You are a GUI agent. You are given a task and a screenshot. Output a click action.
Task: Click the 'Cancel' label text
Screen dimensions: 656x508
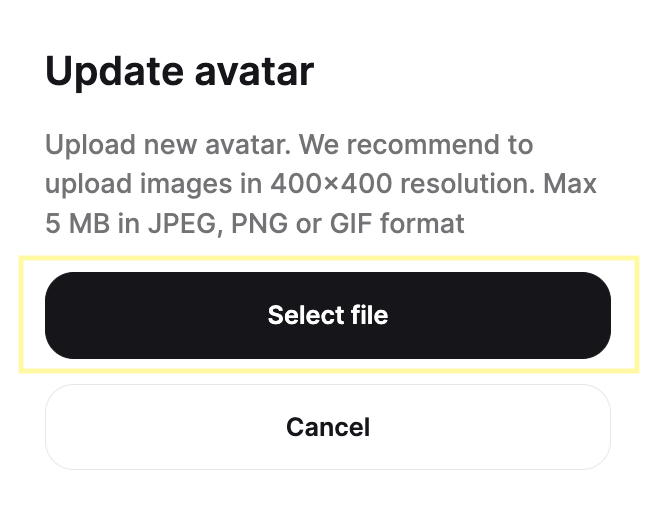pyautogui.click(x=328, y=427)
